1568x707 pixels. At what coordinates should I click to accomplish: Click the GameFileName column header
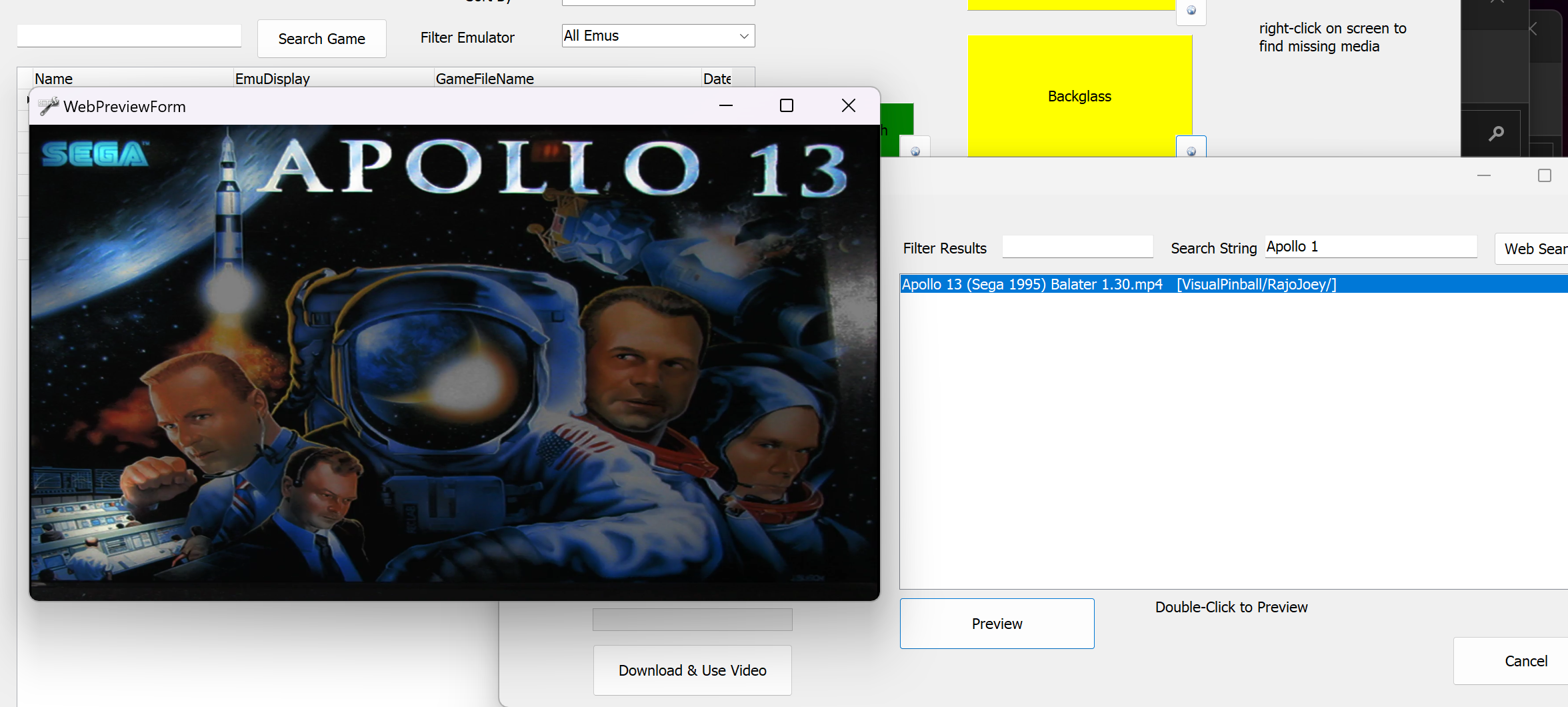tap(485, 78)
